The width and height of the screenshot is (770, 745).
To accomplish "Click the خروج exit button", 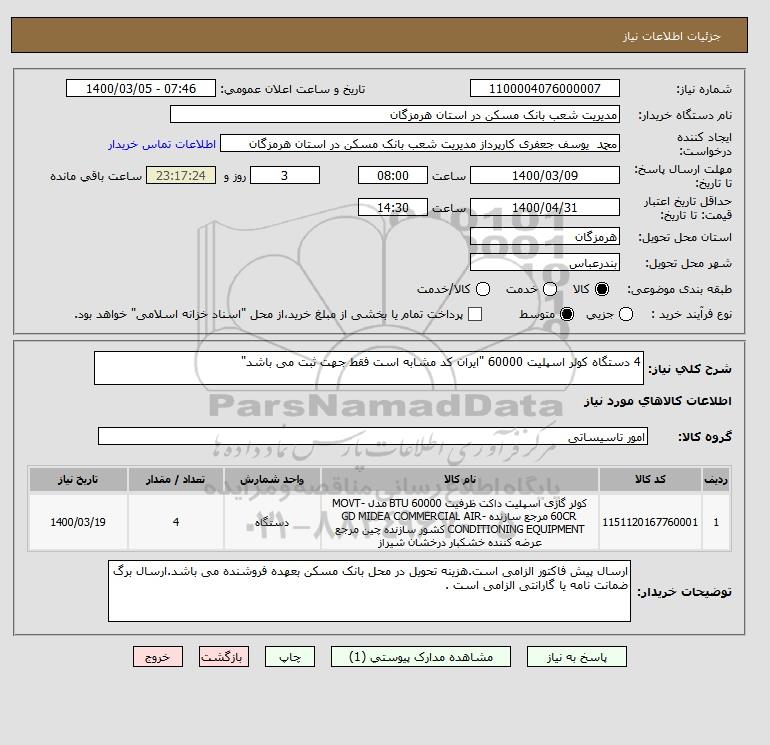I will click(158, 657).
